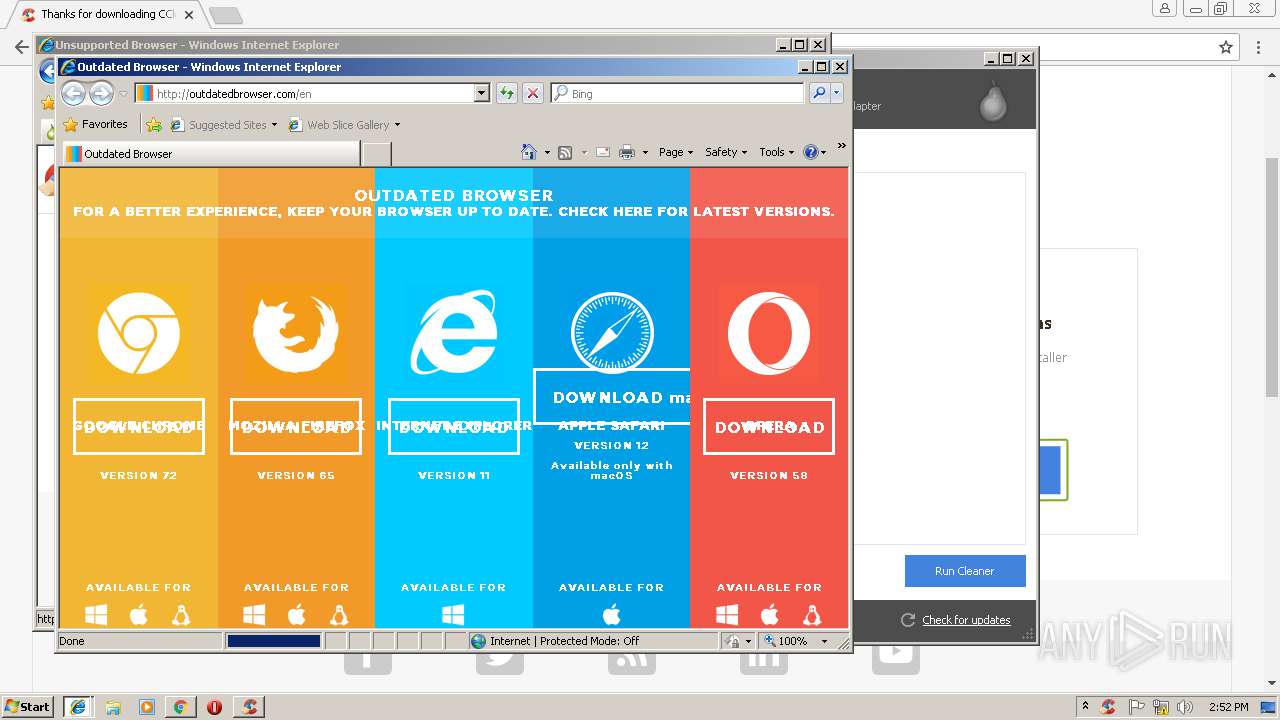Image resolution: width=1280 pixels, height=720 pixels.
Task: Click Apple icon under Opera availability
Action: point(769,614)
